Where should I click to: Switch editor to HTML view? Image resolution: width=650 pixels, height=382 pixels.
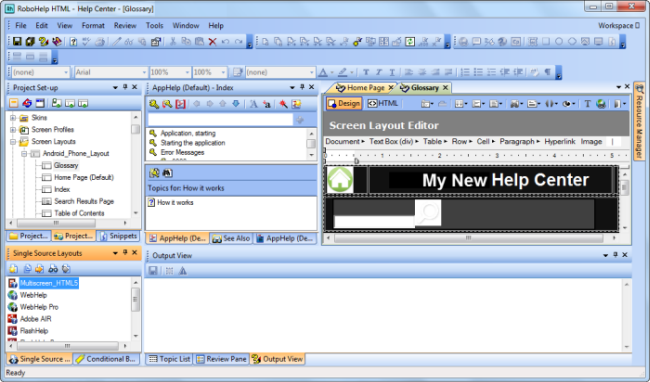pos(383,104)
